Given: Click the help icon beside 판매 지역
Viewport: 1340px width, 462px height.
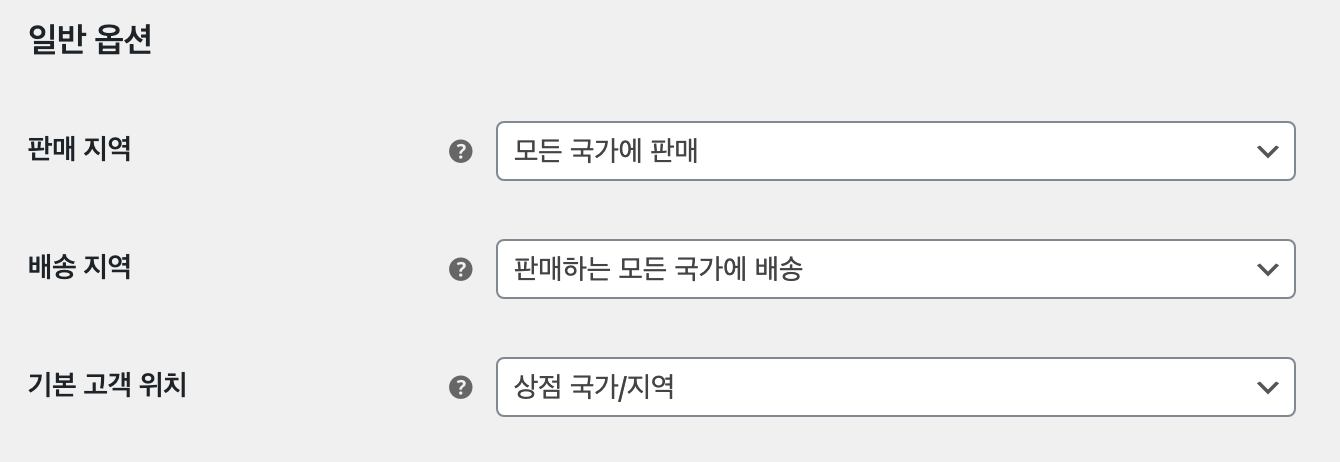Looking at the screenshot, I should coord(460,151).
